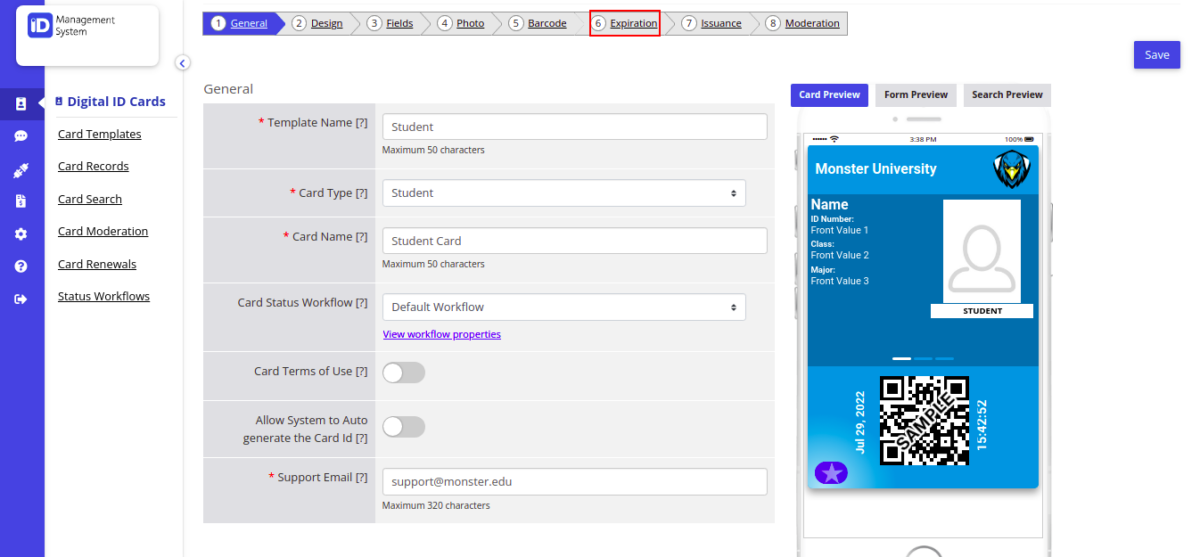Click the card preview page indicator dots

tap(923, 357)
